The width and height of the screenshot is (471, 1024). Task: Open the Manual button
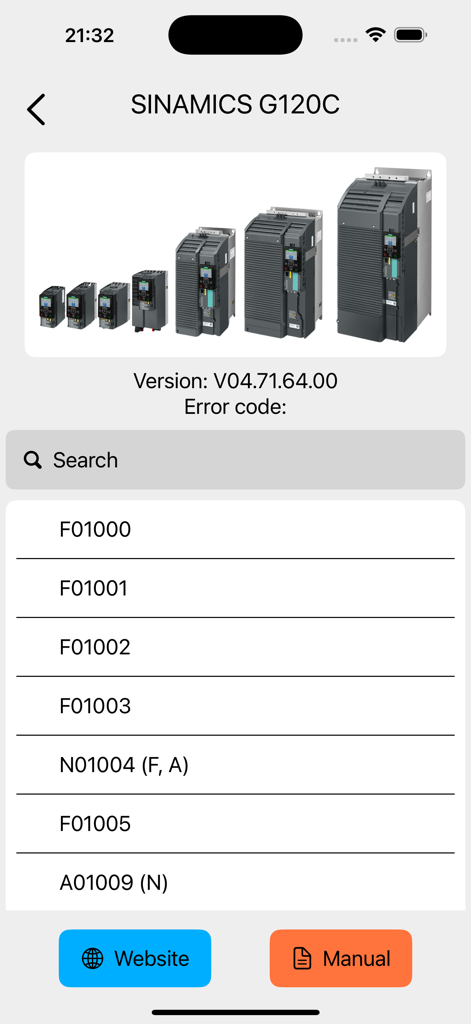point(341,958)
